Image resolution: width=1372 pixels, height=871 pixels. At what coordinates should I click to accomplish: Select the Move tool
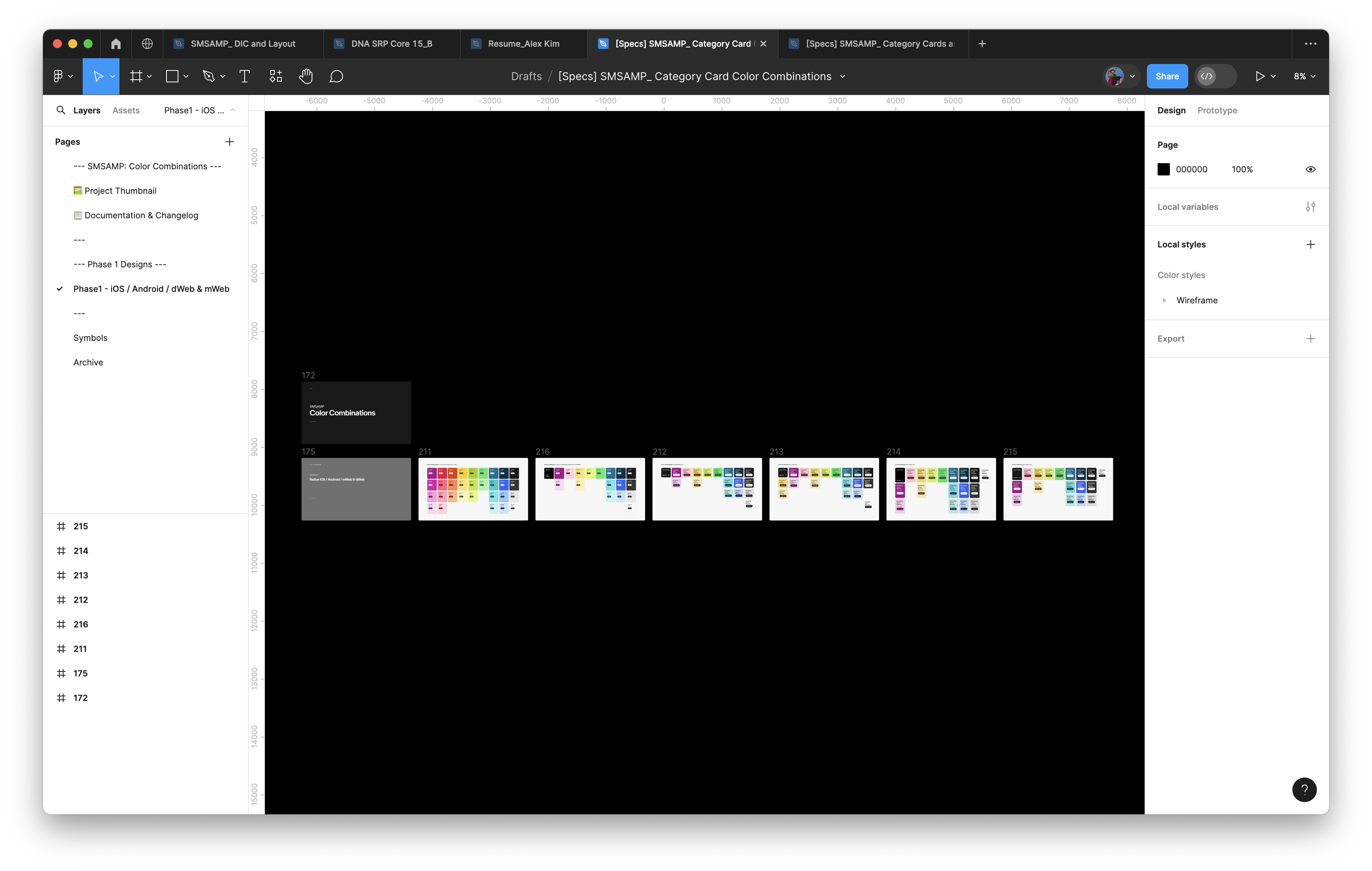click(x=98, y=76)
